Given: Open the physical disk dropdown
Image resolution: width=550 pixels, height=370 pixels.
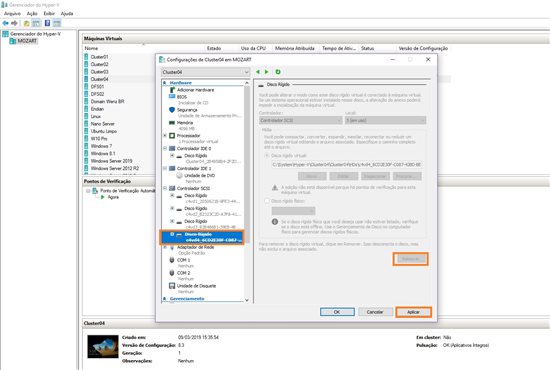Looking at the screenshot, I should tap(293, 211).
